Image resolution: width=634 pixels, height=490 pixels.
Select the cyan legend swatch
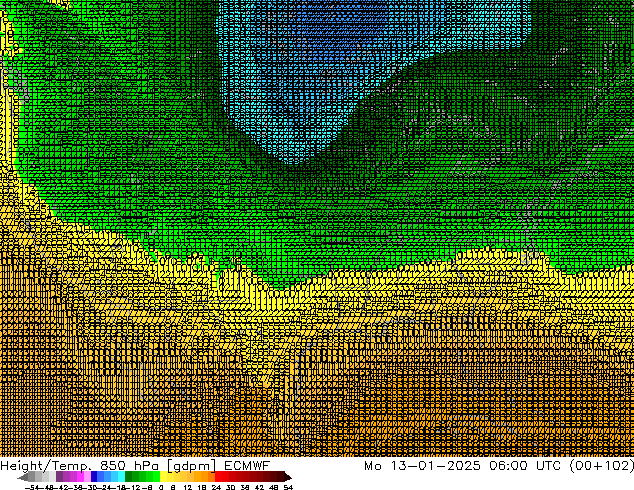121,476
